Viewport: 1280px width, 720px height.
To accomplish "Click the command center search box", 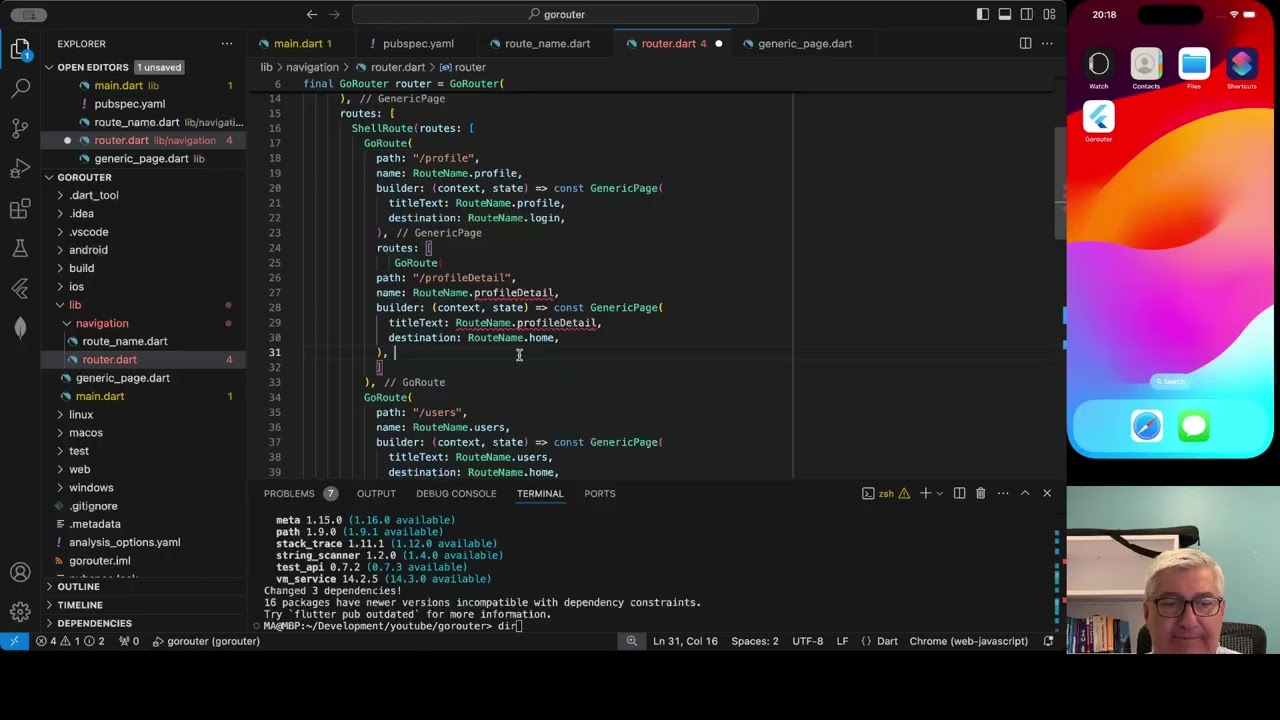I will click(555, 14).
